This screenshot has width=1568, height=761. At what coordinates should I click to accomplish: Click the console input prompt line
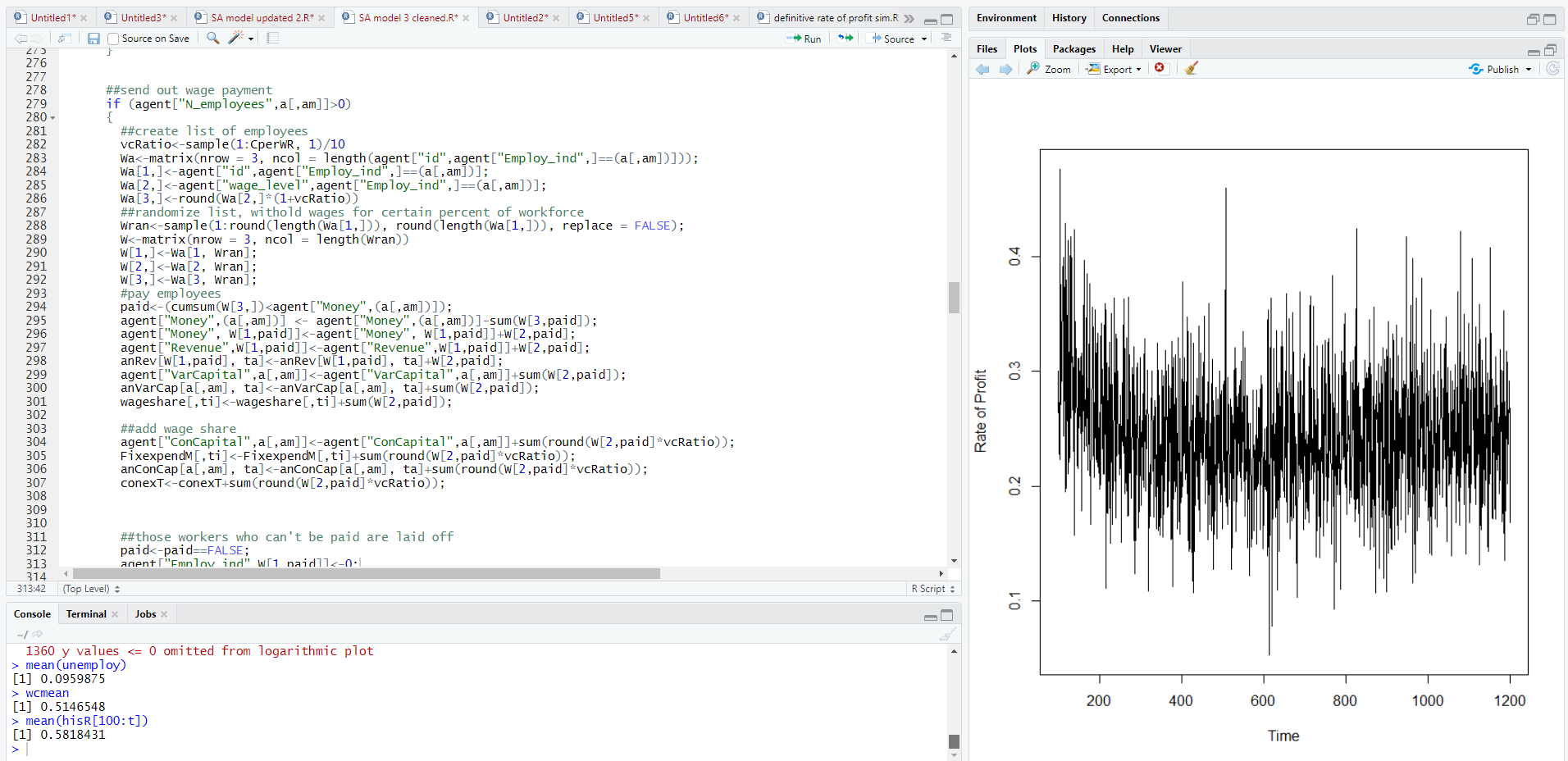tap(480, 749)
